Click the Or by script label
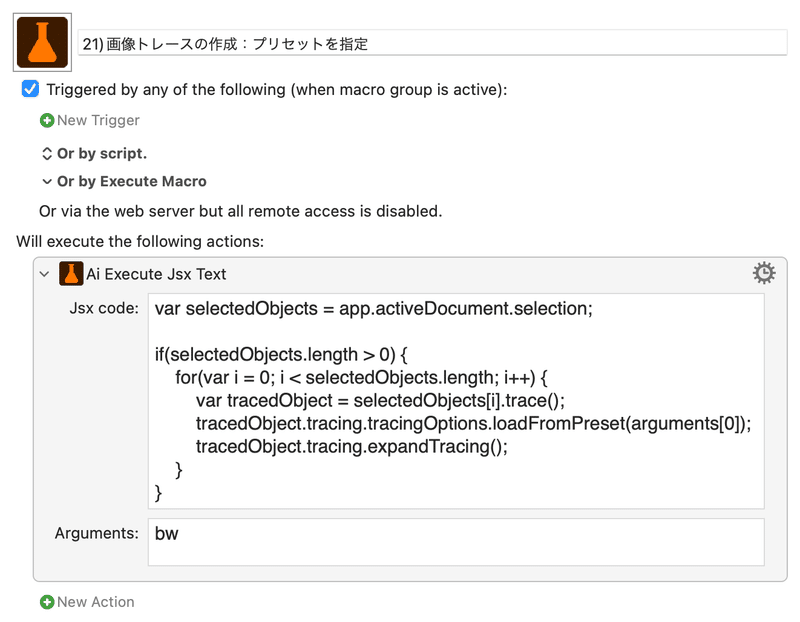This screenshot has width=800, height=622. [x=102, y=154]
